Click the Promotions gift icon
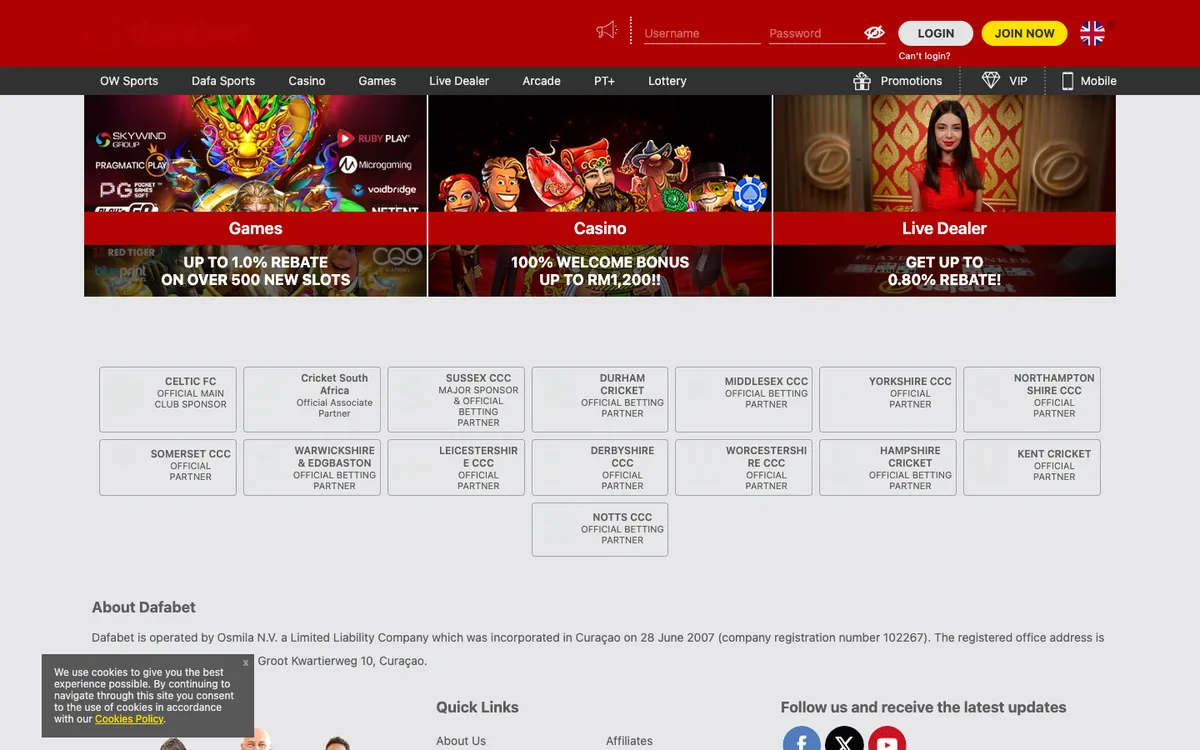This screenshot has width=1200, height=750. click(x=862, y=81)
